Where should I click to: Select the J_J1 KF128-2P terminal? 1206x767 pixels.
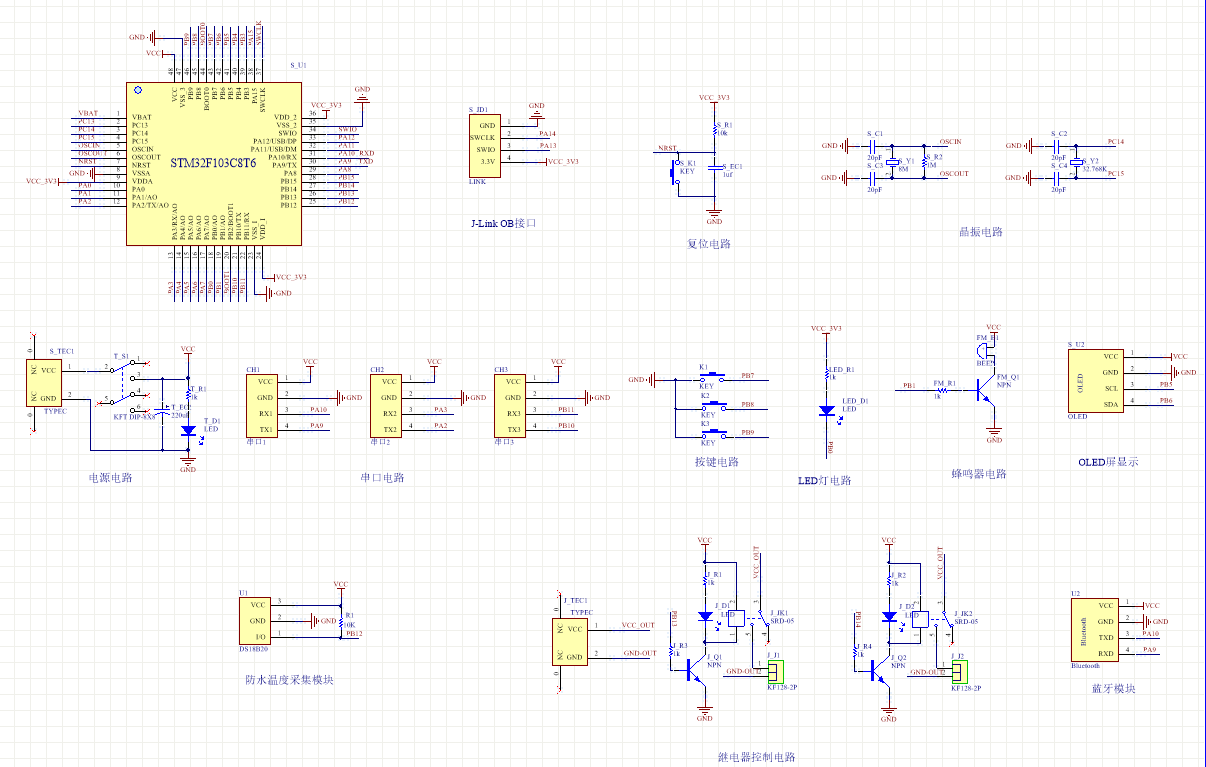[x=775, y=671]
